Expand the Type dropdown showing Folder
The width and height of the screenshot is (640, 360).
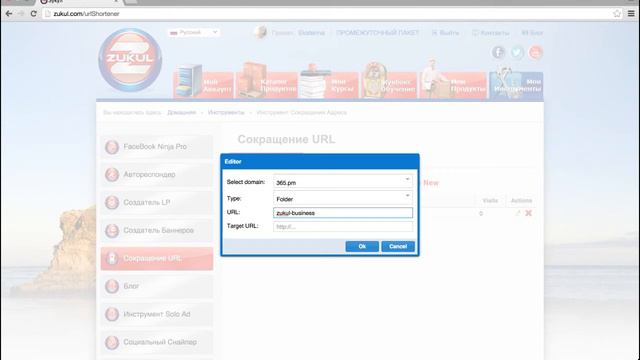(x=343, y=198)
